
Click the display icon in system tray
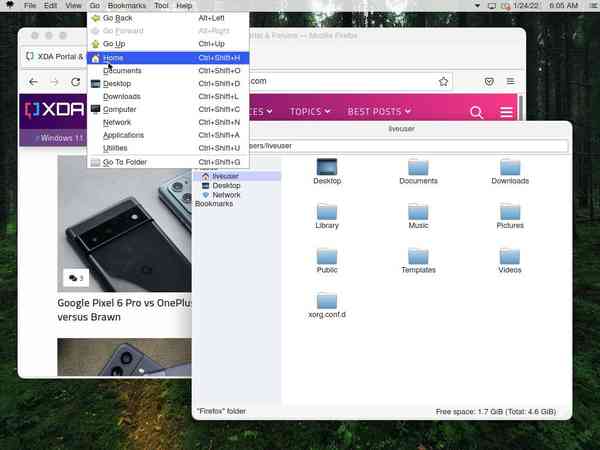[x=492, y=6]
